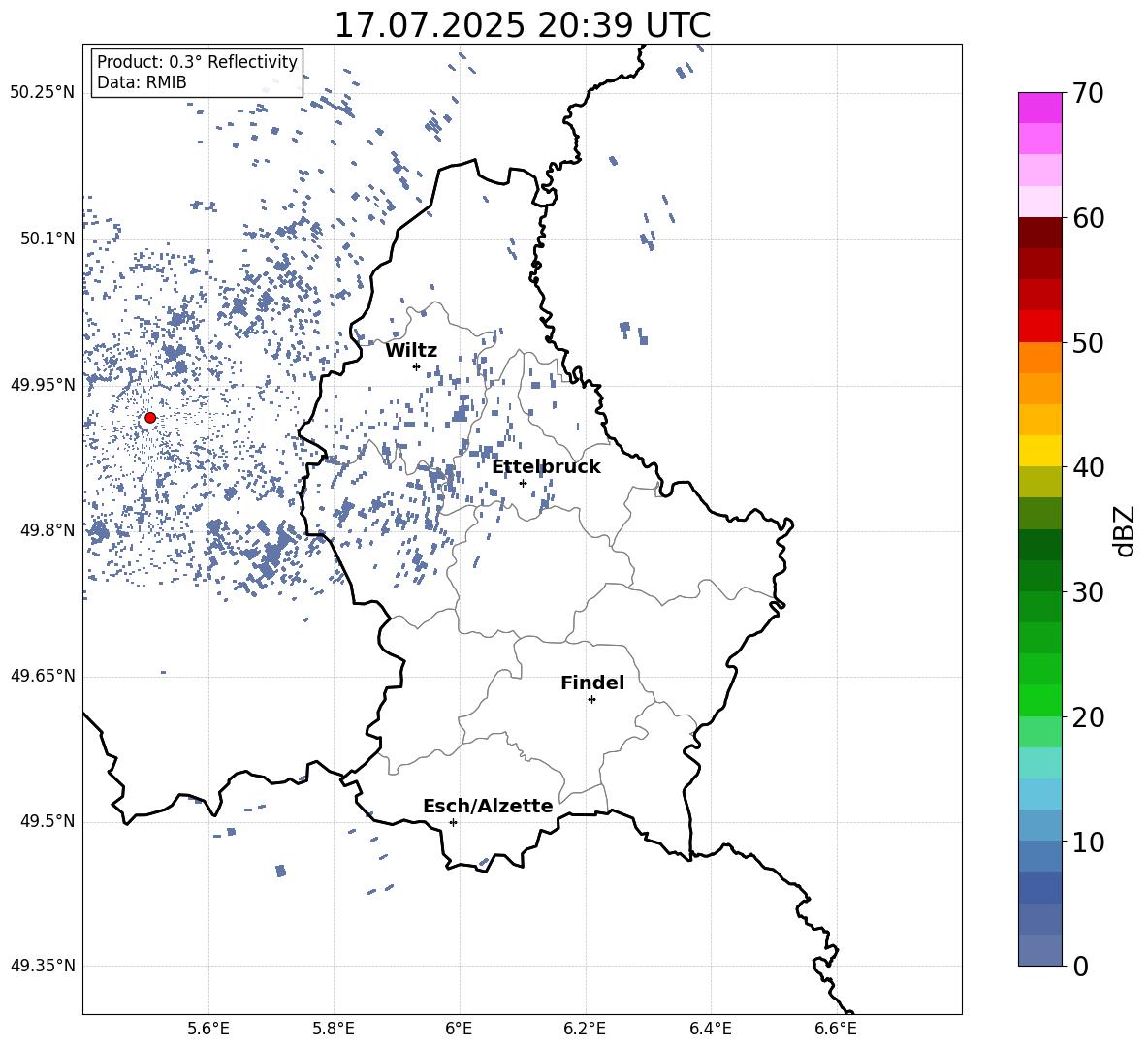Click the Wiltz city label
This screenshot has width=1148, height=1048.
[x=411, y=351]
